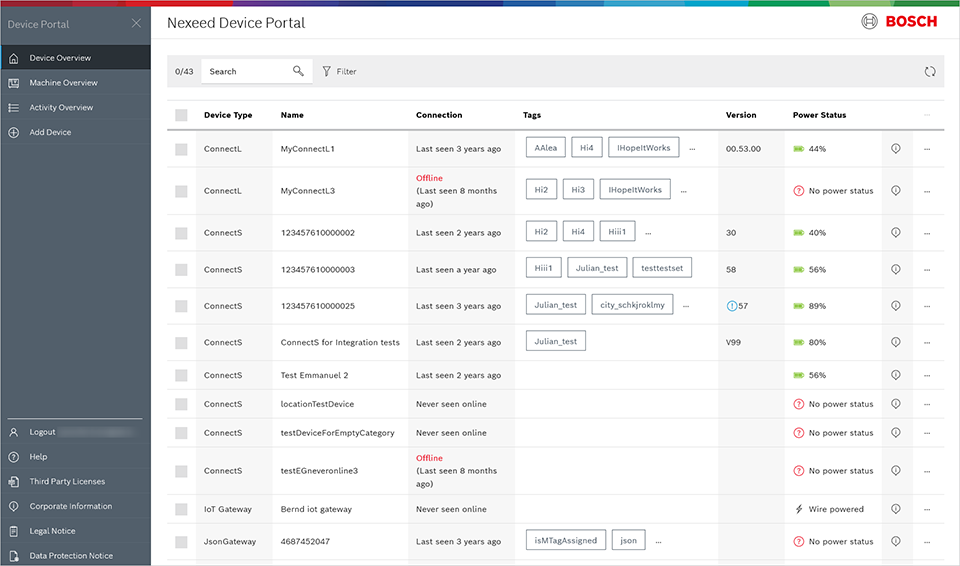Screen dimensions: 960x566
Task: Select checkbox for testDeviceForEmptyCategory row
Action: tap(181, 433)
